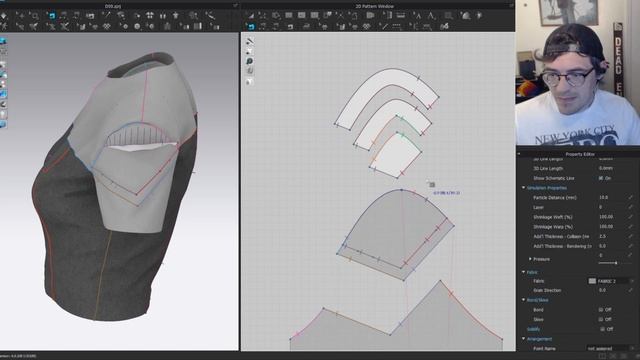Collapse the Fabric section

click(524, 272)
